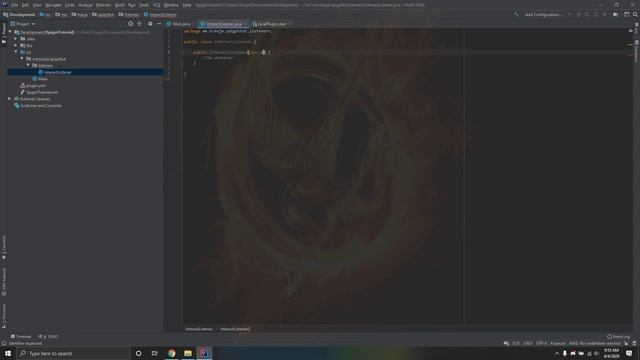
Task: Open Cortana from taskbar
Action: 138,353
